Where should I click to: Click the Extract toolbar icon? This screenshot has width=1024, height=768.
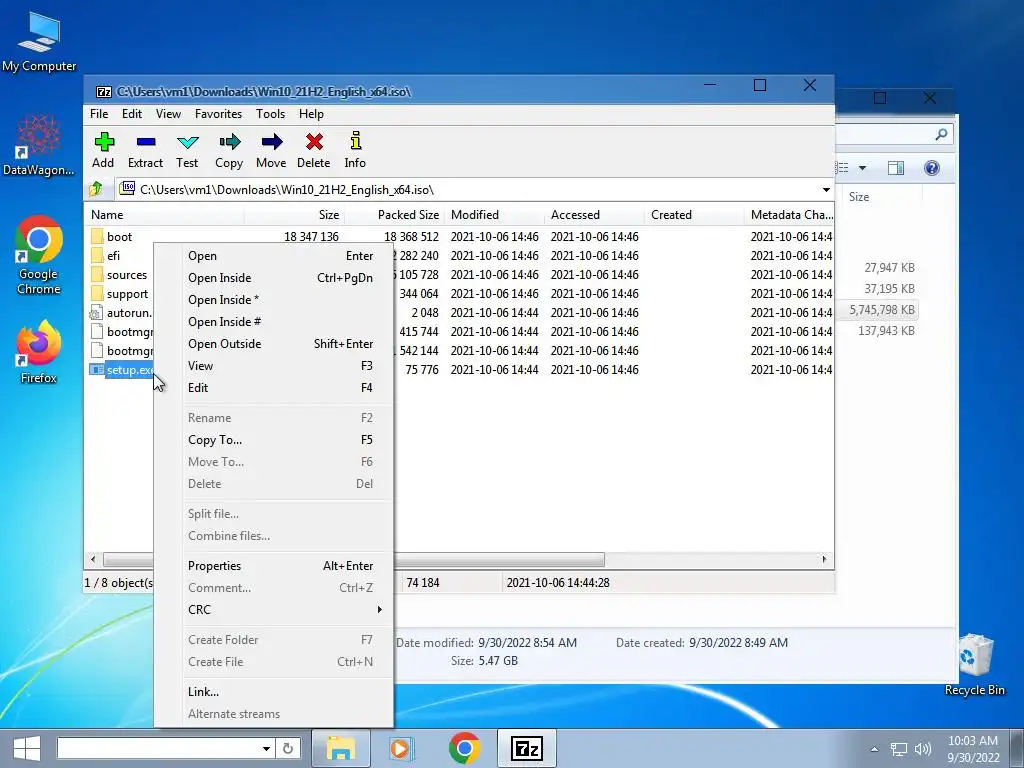pos(146,142)
